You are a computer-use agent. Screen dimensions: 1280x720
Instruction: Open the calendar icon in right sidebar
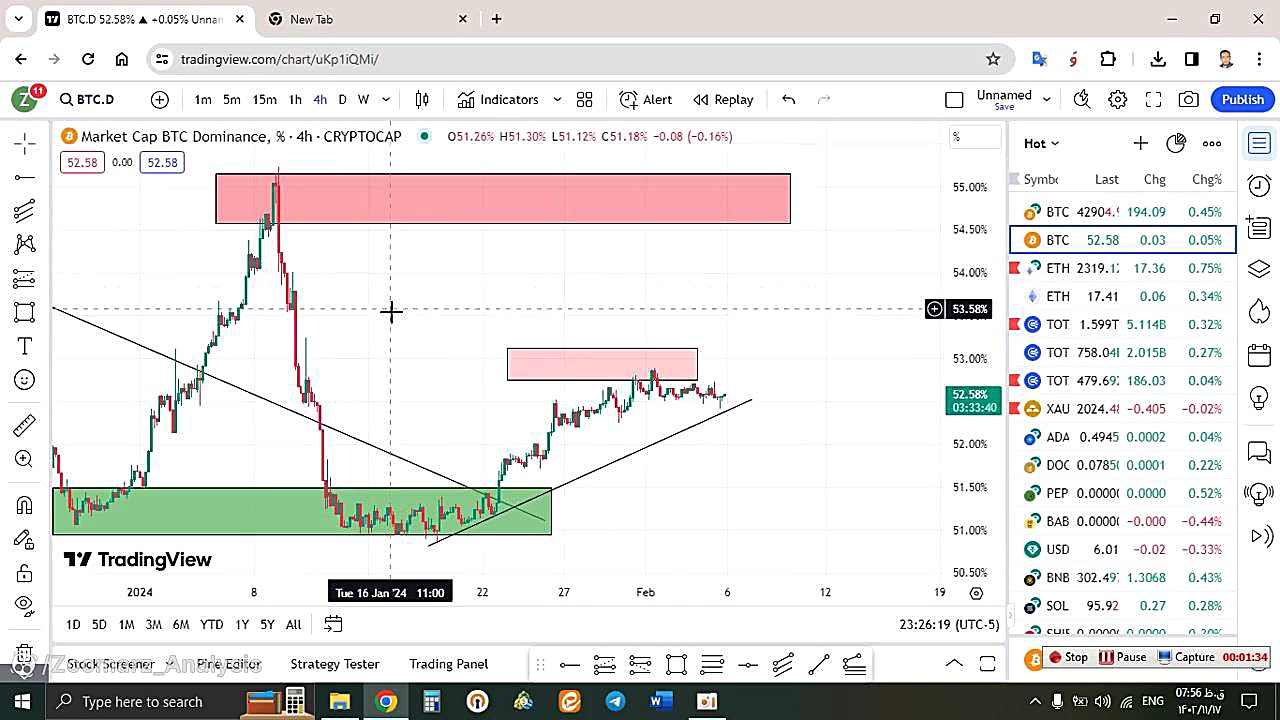pos(1259,355)
